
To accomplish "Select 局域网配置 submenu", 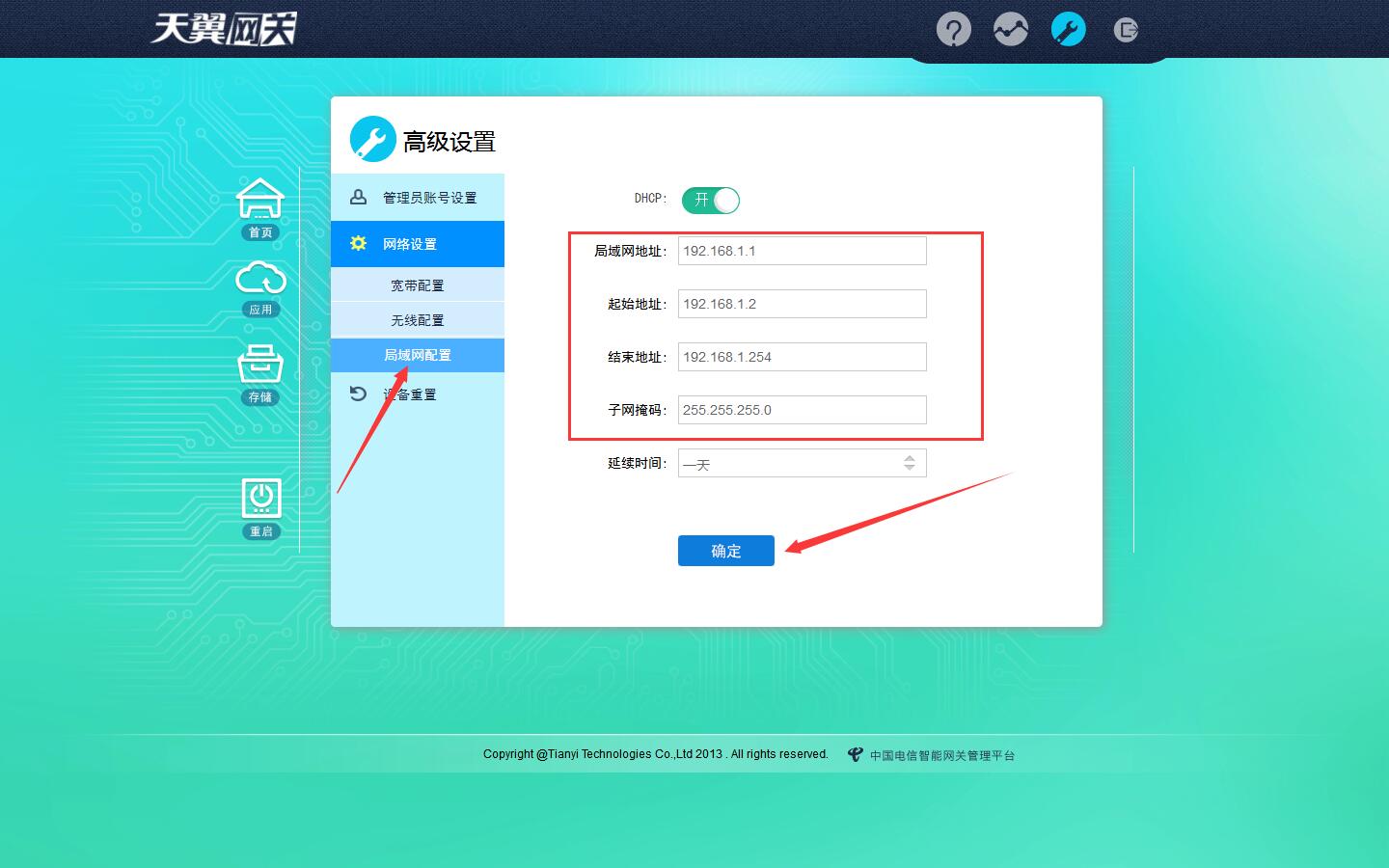I will coord(418,355).
